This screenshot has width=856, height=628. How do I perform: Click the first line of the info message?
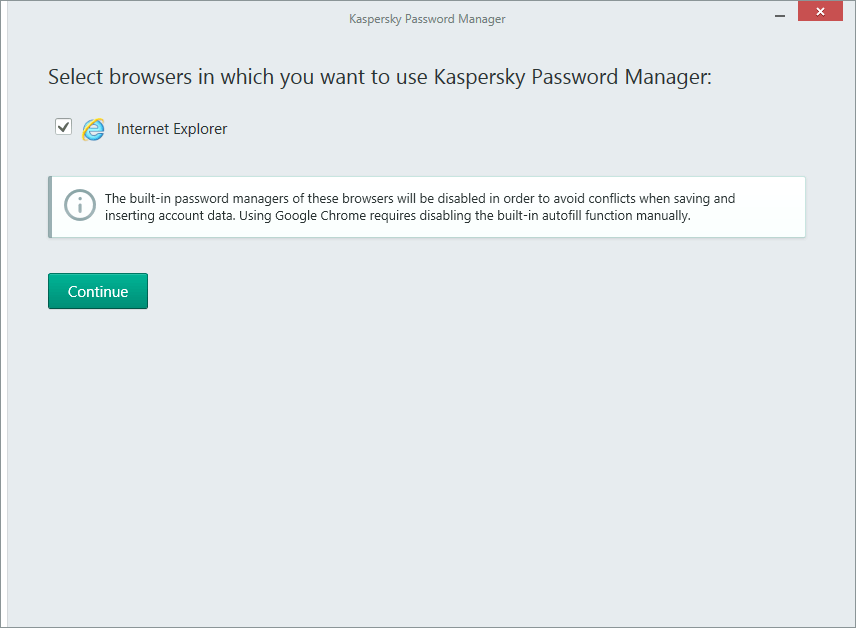pyautogui.click(x=420, y=198)
